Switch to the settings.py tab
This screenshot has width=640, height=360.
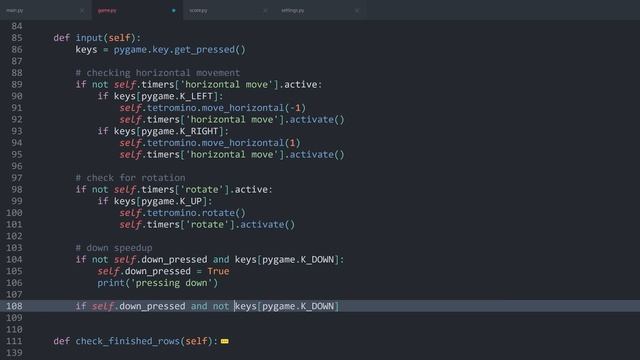click(292, 10)
